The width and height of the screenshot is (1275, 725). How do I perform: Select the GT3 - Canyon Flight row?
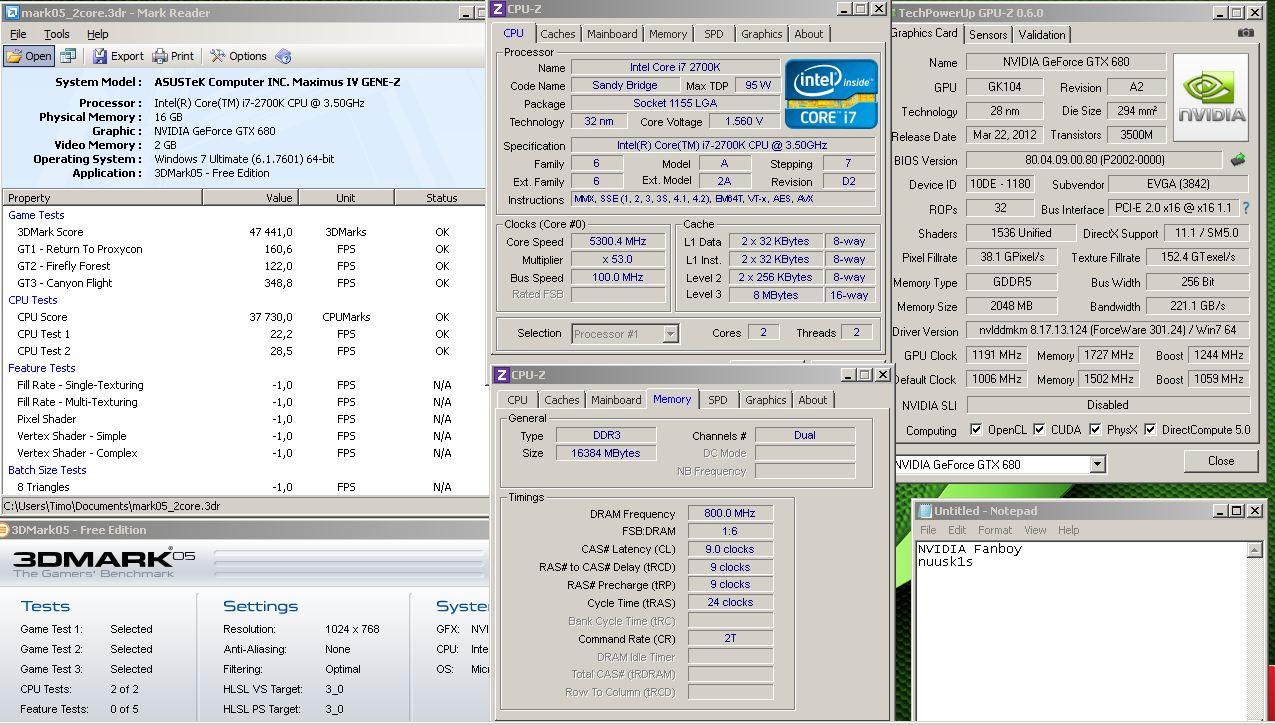pos(244,283)
